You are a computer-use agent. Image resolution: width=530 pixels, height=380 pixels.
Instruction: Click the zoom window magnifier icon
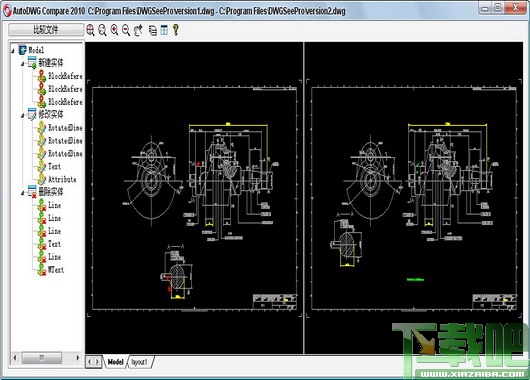click(102, 30)
